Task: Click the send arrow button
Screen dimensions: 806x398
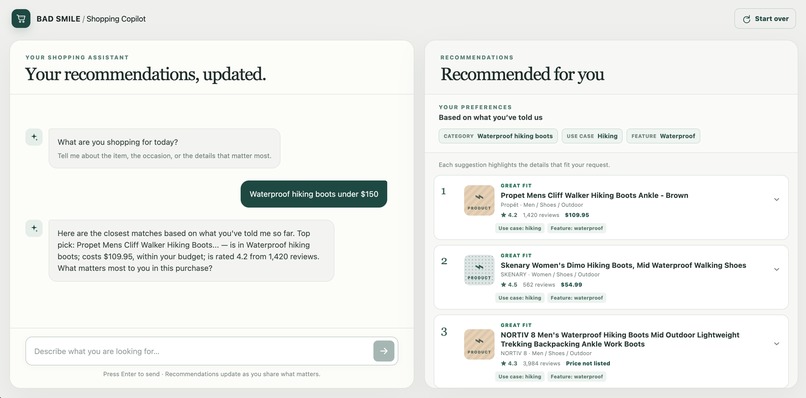Action: 383,351
